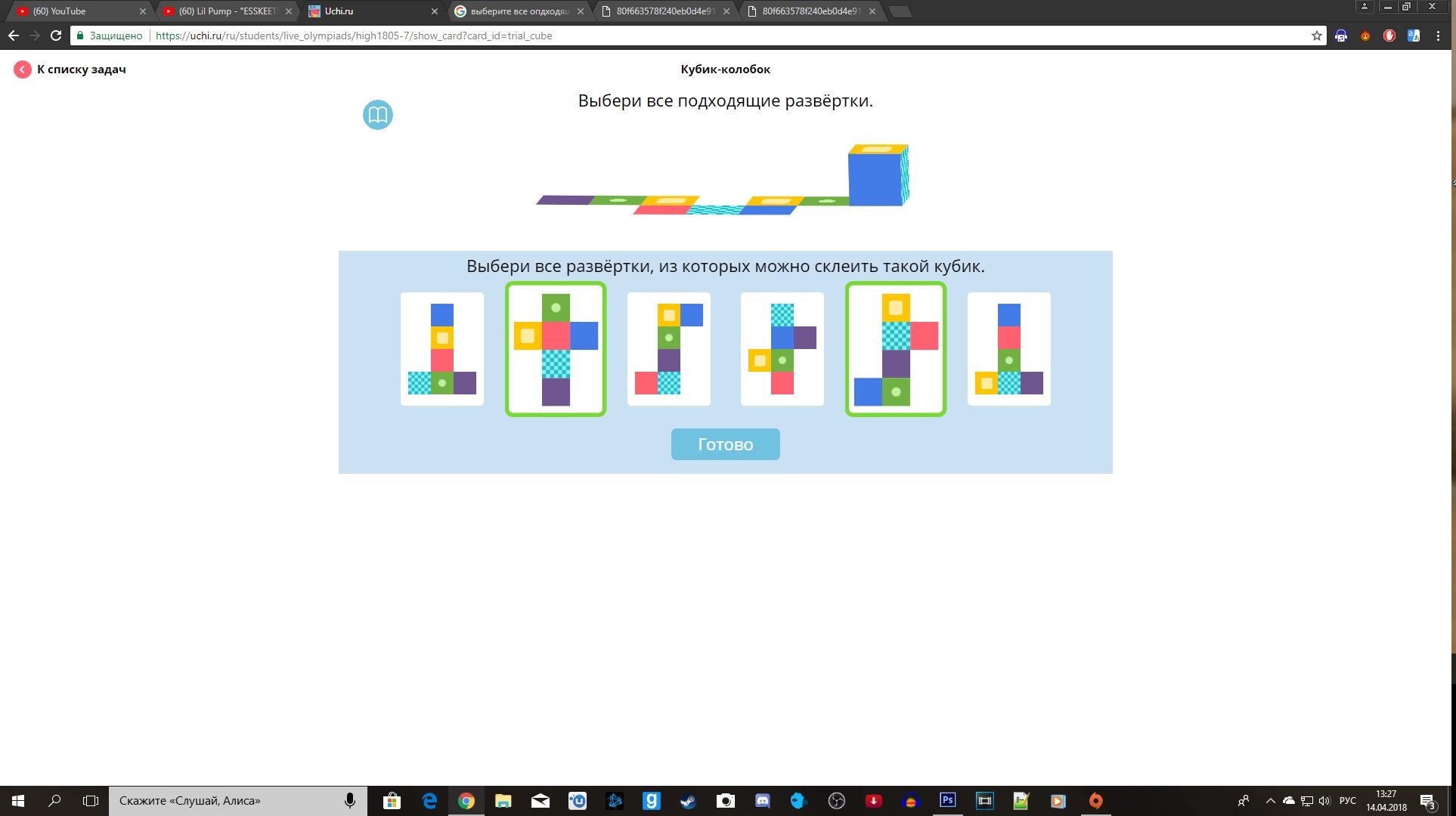Viewport: 1456px width, 816px height.
Task: Open the music headphones extension
Action: coord(1341,36)
